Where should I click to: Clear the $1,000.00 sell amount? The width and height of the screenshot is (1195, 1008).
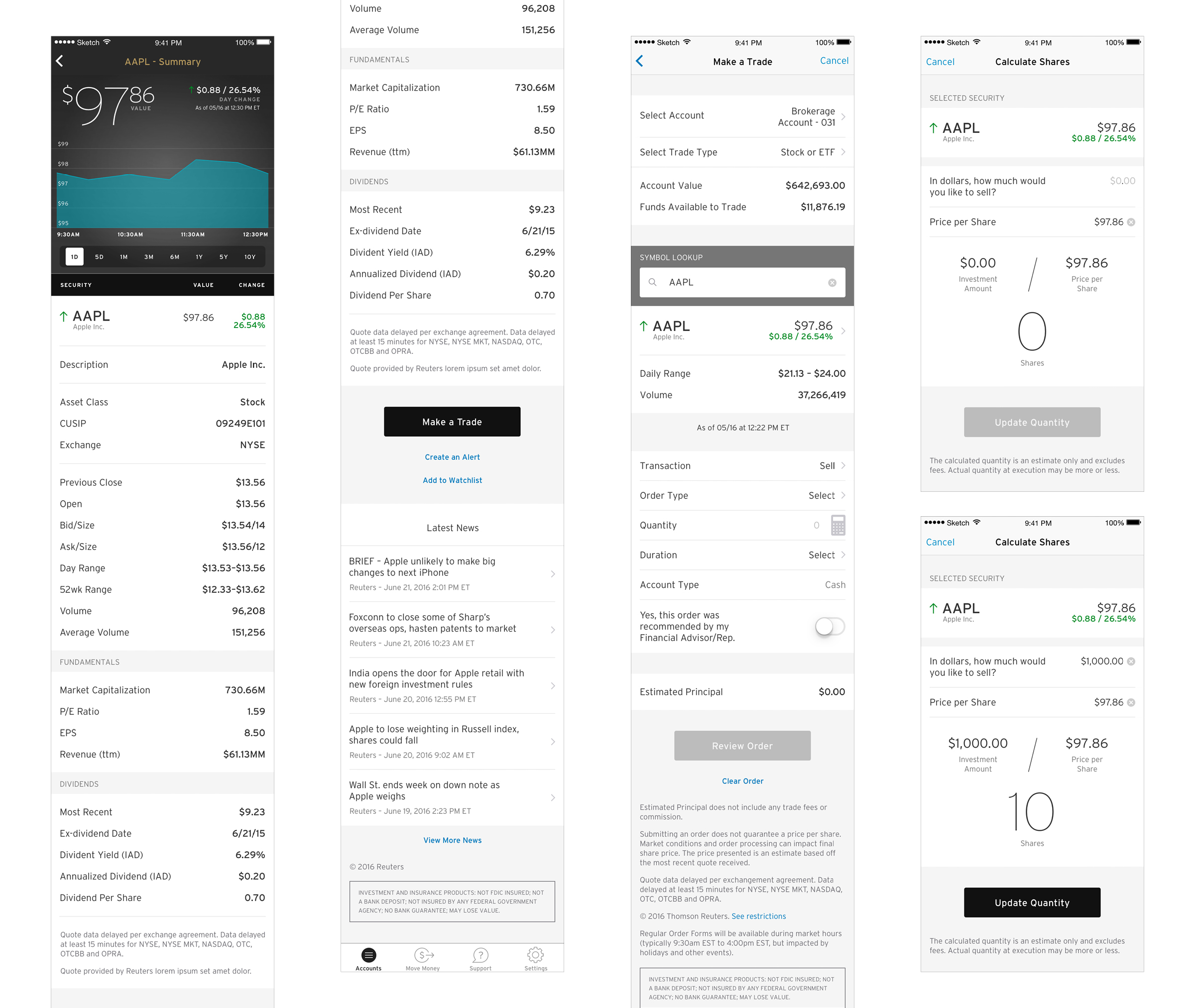coord(1131,661)
